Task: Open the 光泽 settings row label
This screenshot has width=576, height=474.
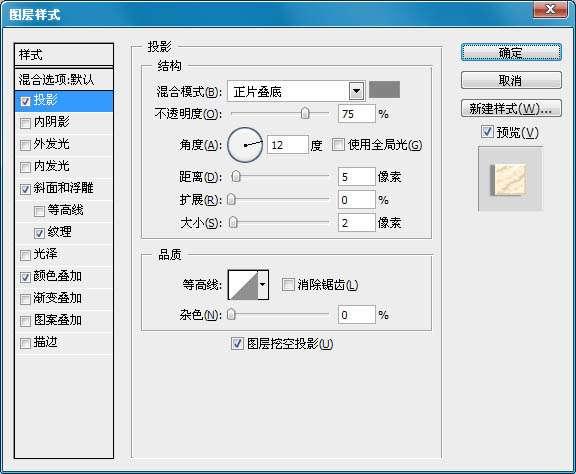Action: [x=46, y=254]
